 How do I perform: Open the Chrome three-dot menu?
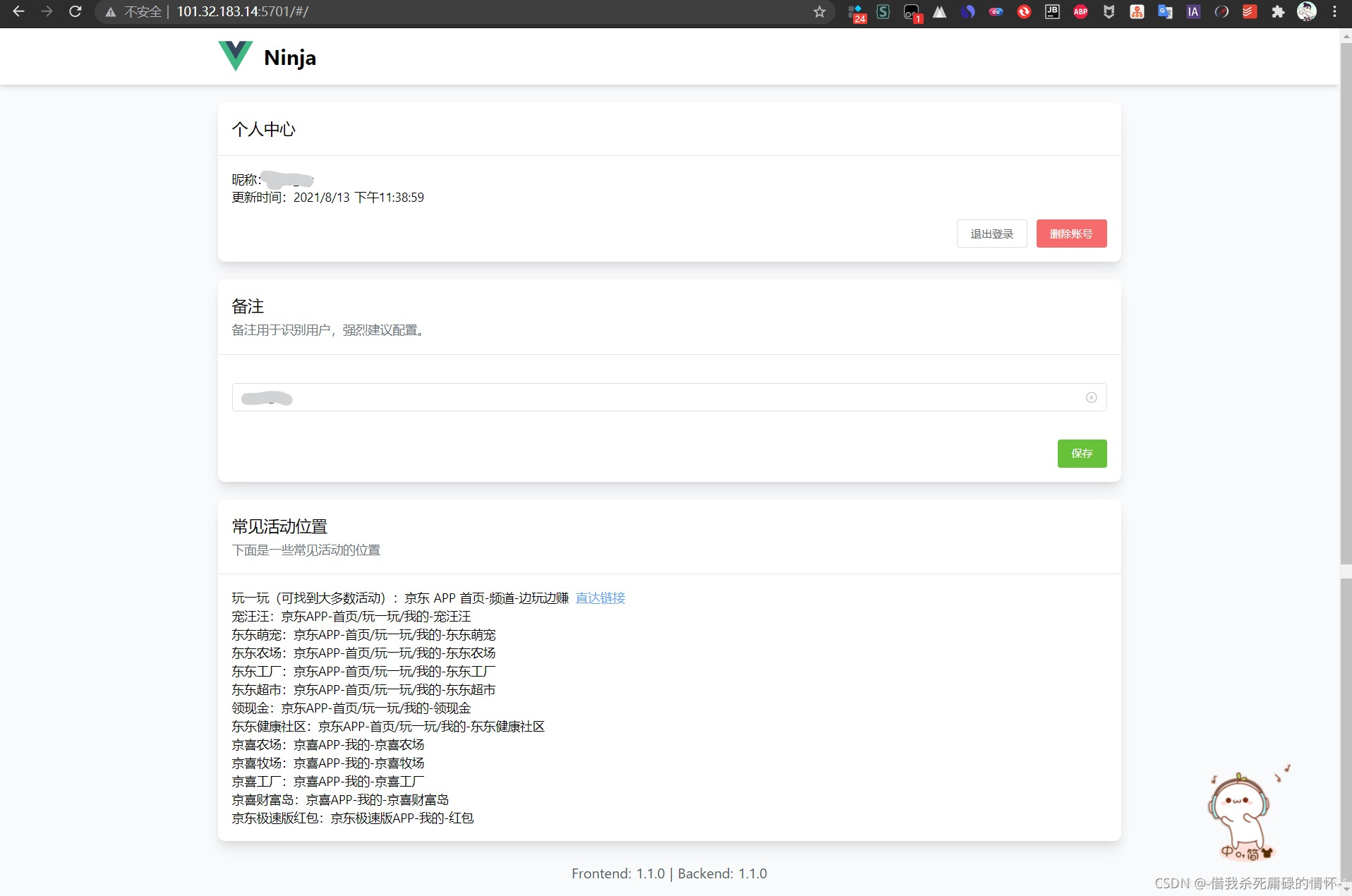[1334, 11]
